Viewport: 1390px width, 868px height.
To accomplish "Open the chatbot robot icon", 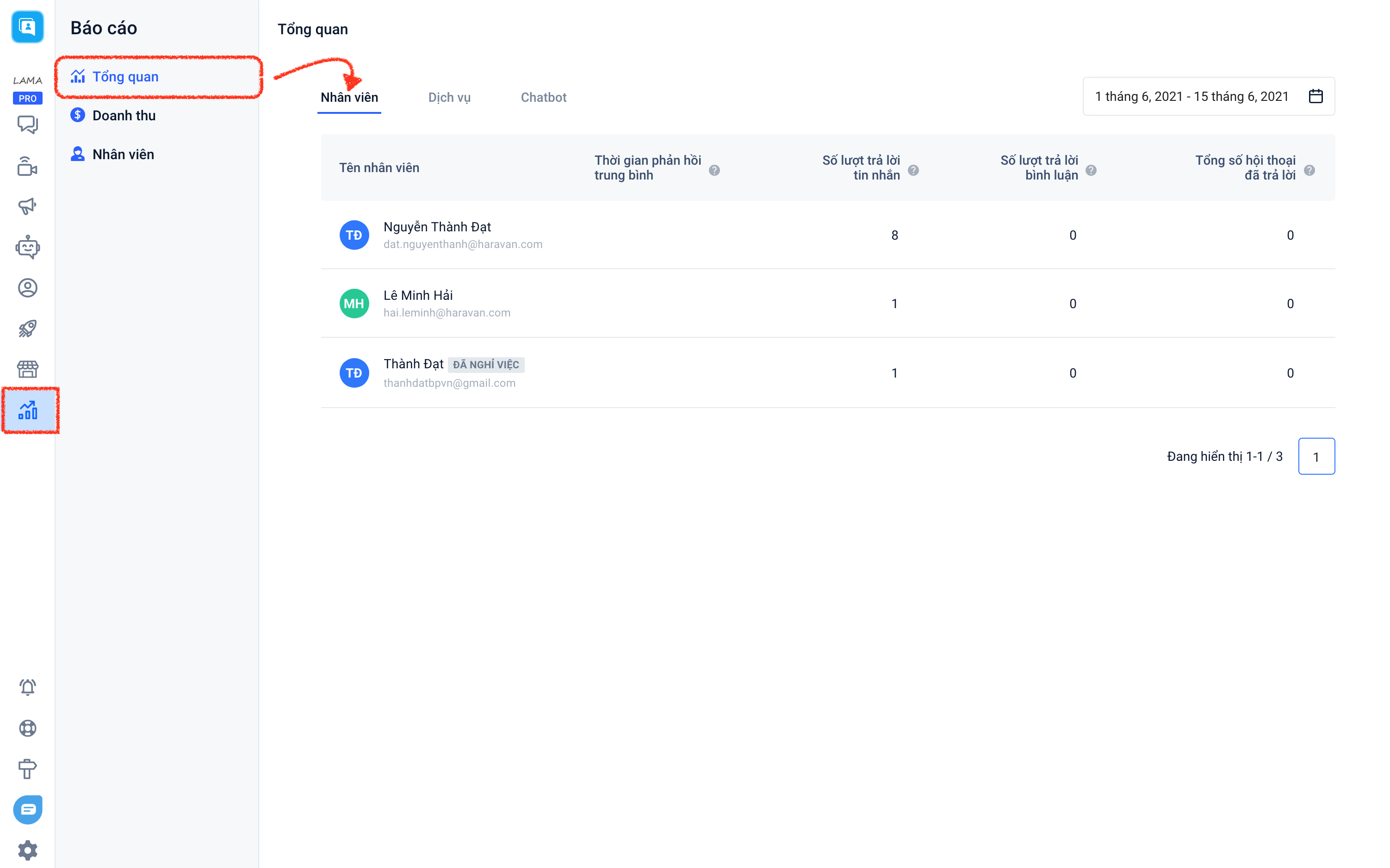I will click(x=27, y=248).
